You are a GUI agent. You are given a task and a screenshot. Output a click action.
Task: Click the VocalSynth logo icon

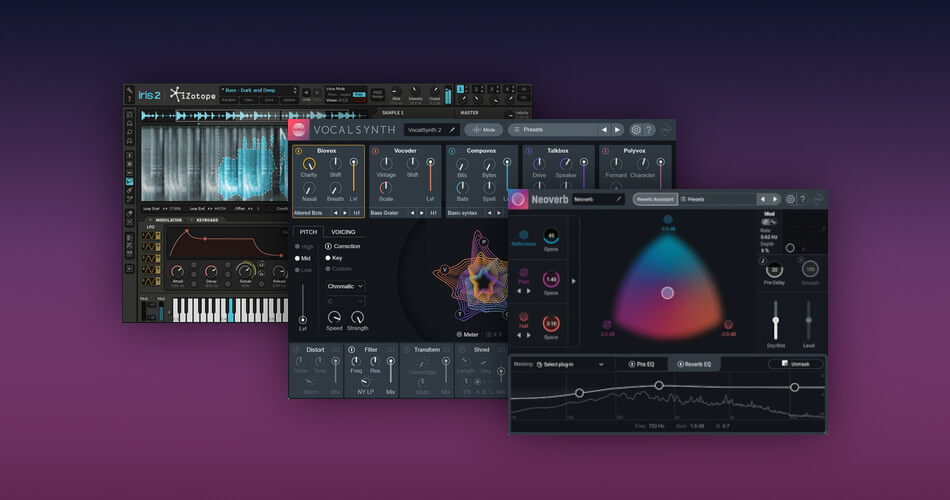pos(298,129)
